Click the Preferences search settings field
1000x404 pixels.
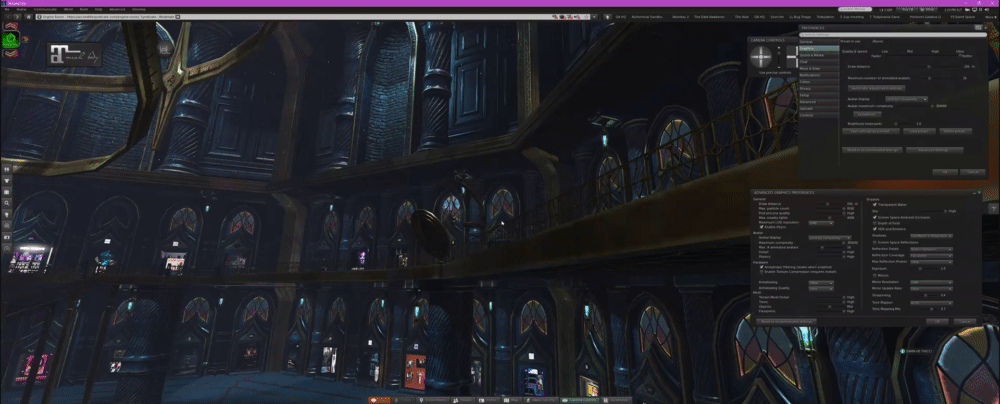(x=893, y=34)
